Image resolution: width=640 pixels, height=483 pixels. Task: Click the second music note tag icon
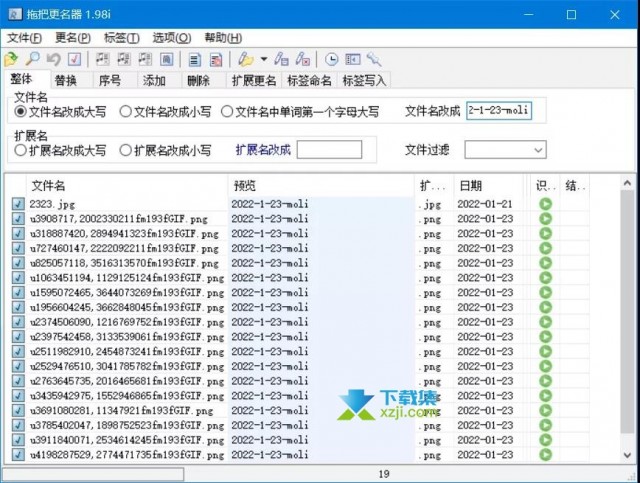124,60
